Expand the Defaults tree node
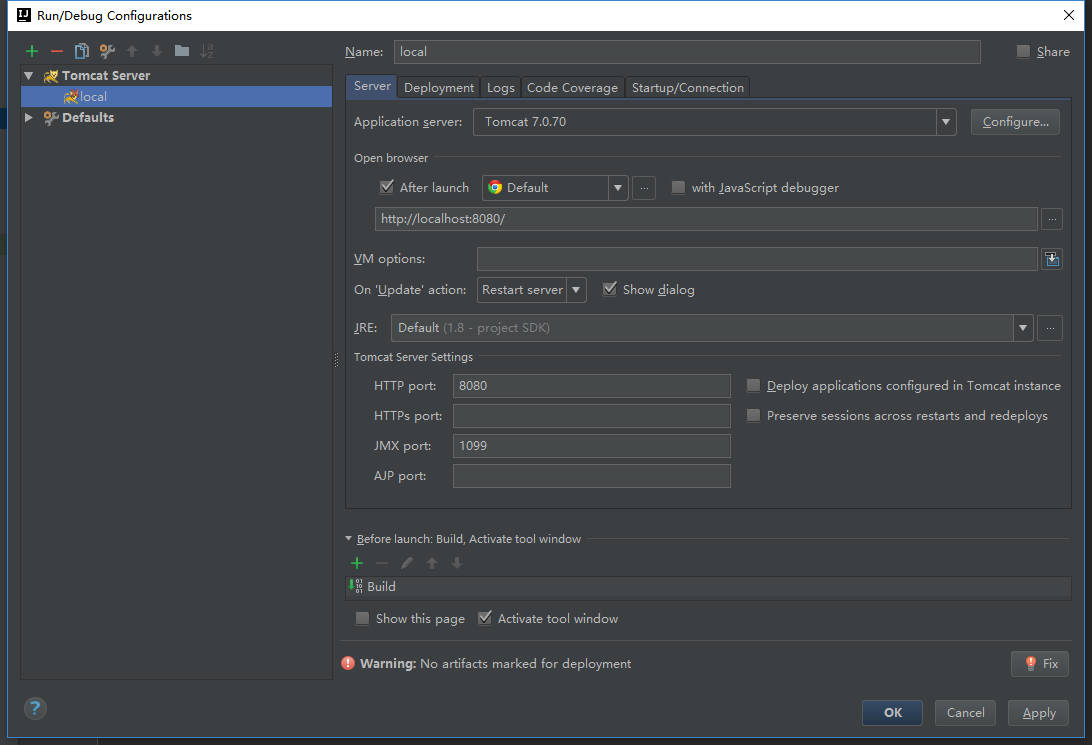The width and height of the screenshot is (1092, 745). tap(29, 118)
